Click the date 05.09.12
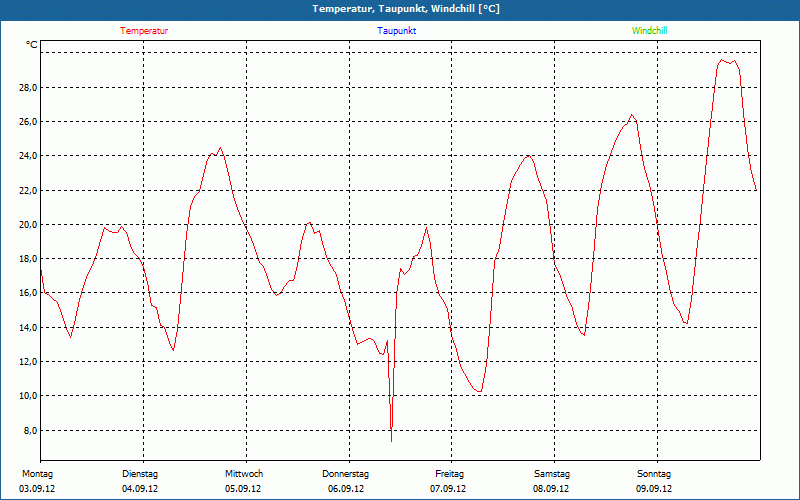The width and height of the screenshot is (800, 500). 243,489
